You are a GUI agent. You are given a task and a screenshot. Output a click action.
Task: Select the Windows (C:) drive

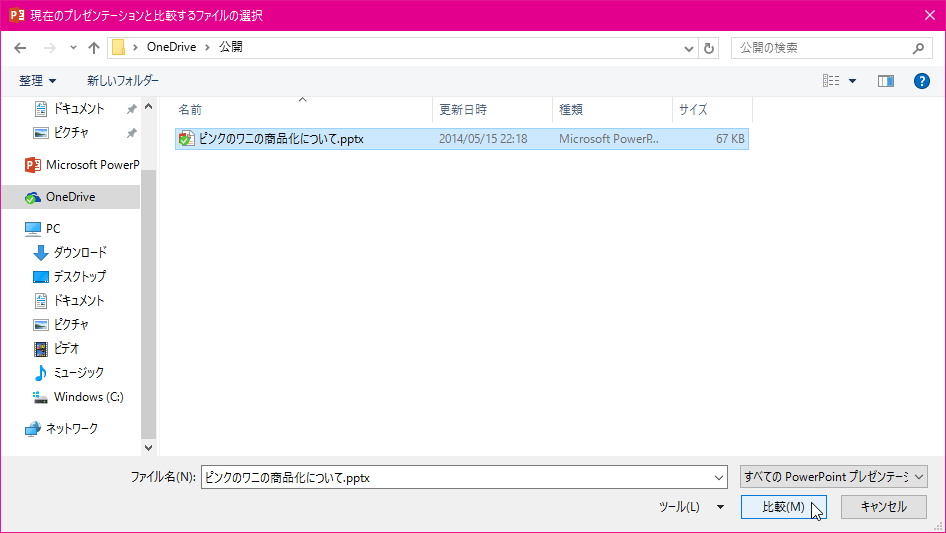(78, 397)
